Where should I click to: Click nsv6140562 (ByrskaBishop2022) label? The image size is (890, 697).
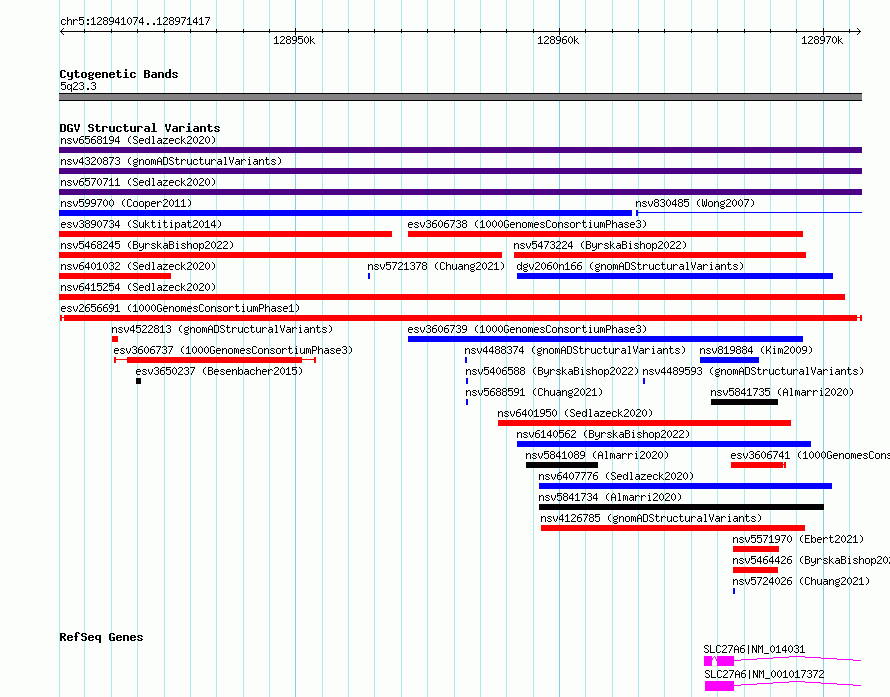click(603, 434)
